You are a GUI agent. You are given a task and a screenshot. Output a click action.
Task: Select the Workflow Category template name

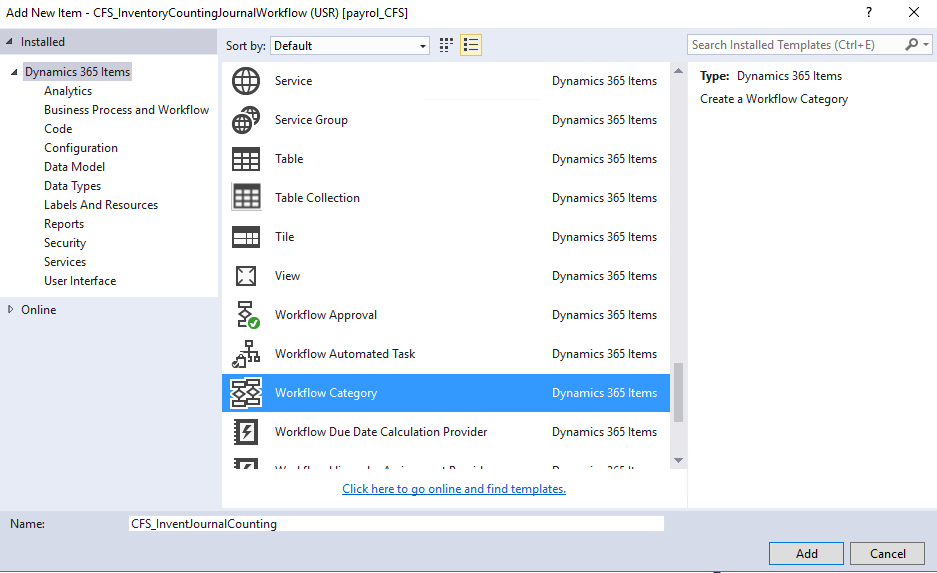click(x=326, y=393)
